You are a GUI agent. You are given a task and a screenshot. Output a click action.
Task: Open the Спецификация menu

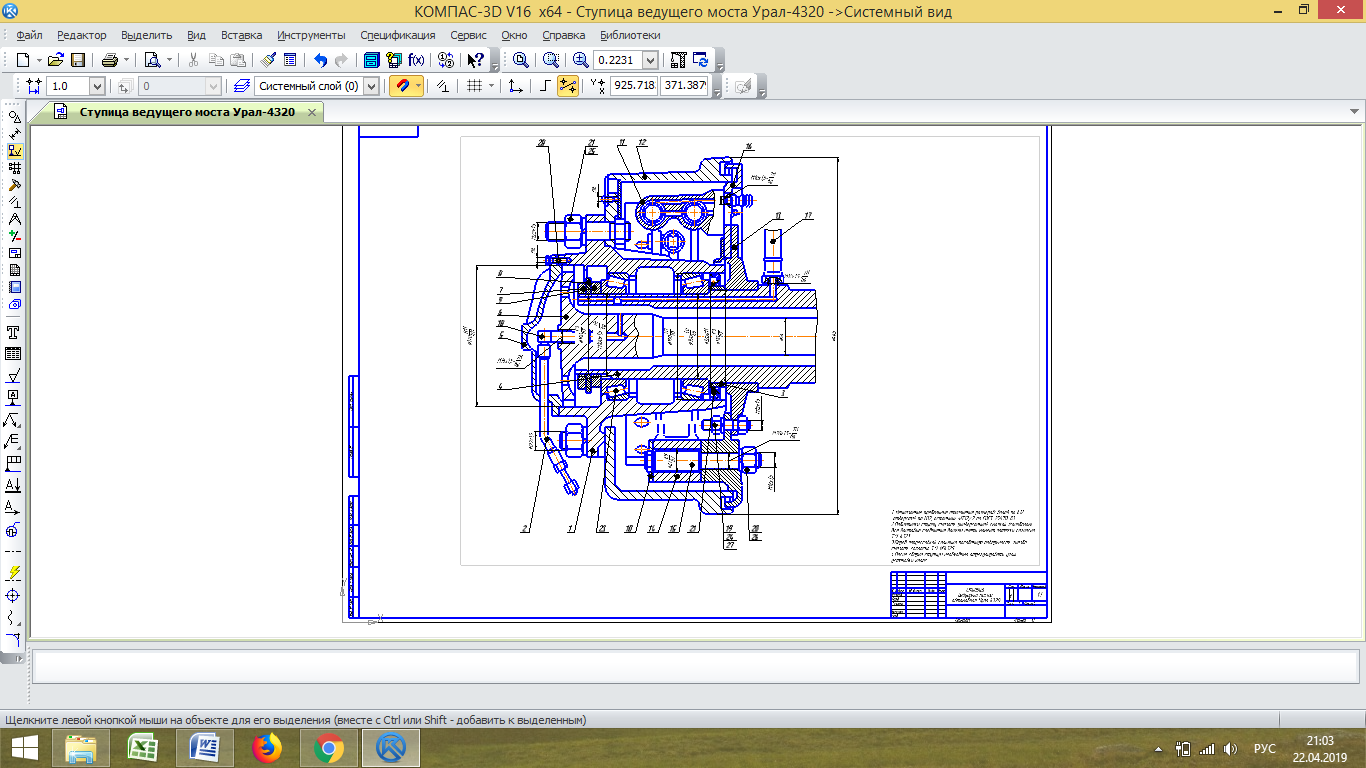397,35
